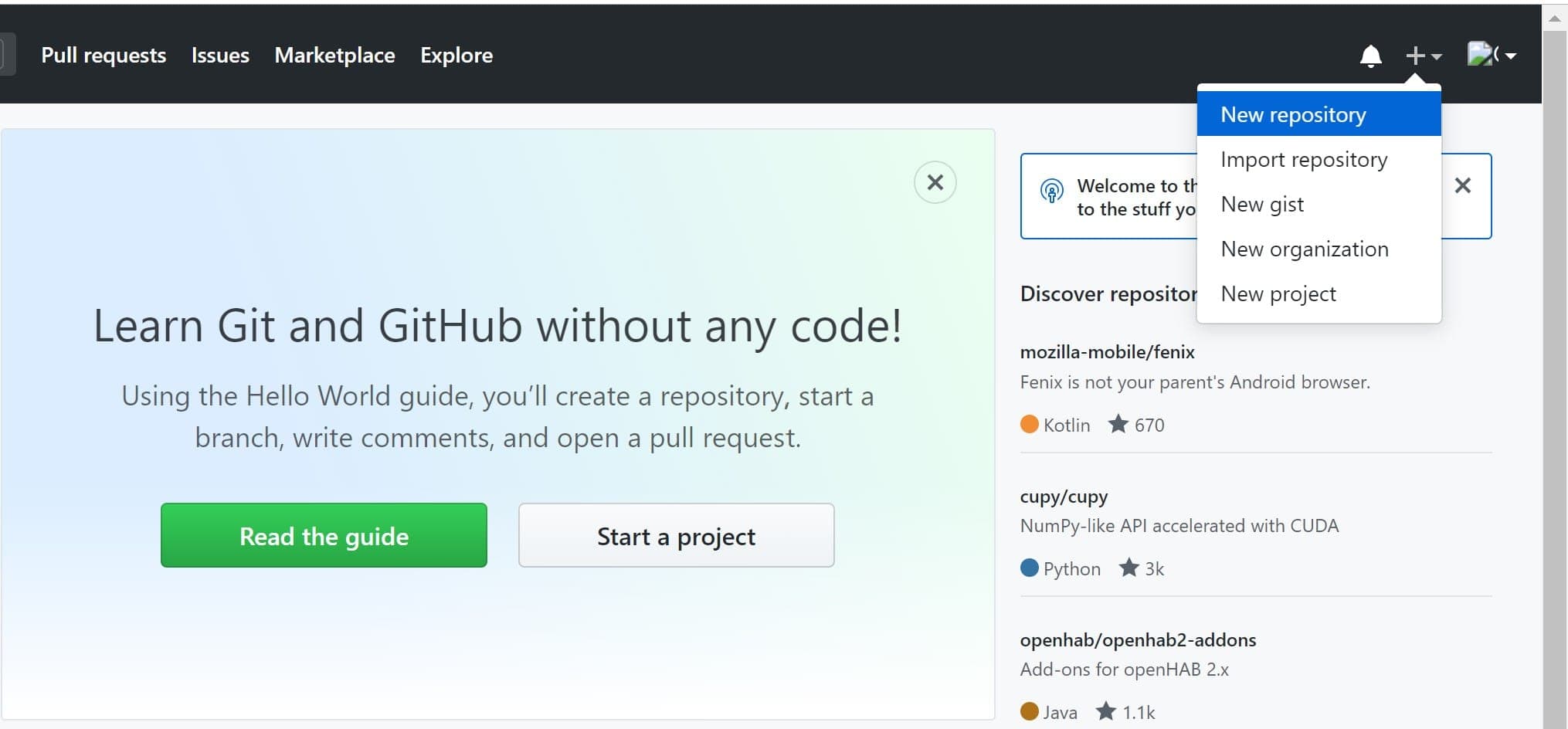Choose Import repository in the menu
This screenshot has width=1568, height=729.
1304,159
